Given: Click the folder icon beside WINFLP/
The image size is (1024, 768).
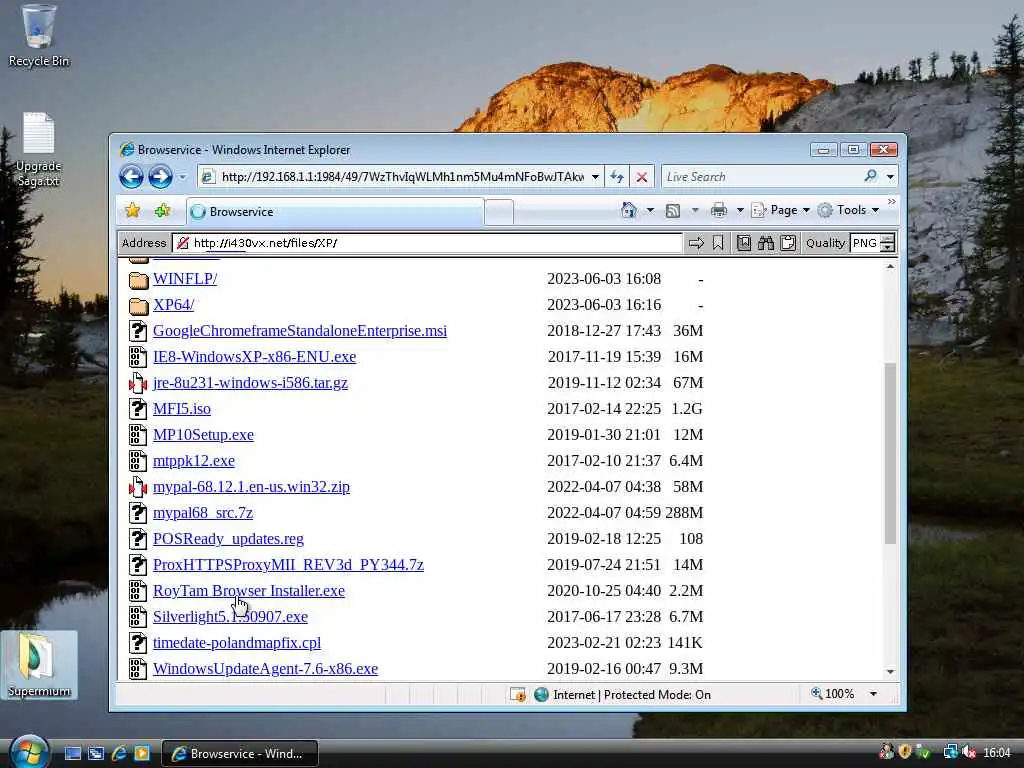Looking at the screenshot, I should pyautogui.click(x=138, y=280).
